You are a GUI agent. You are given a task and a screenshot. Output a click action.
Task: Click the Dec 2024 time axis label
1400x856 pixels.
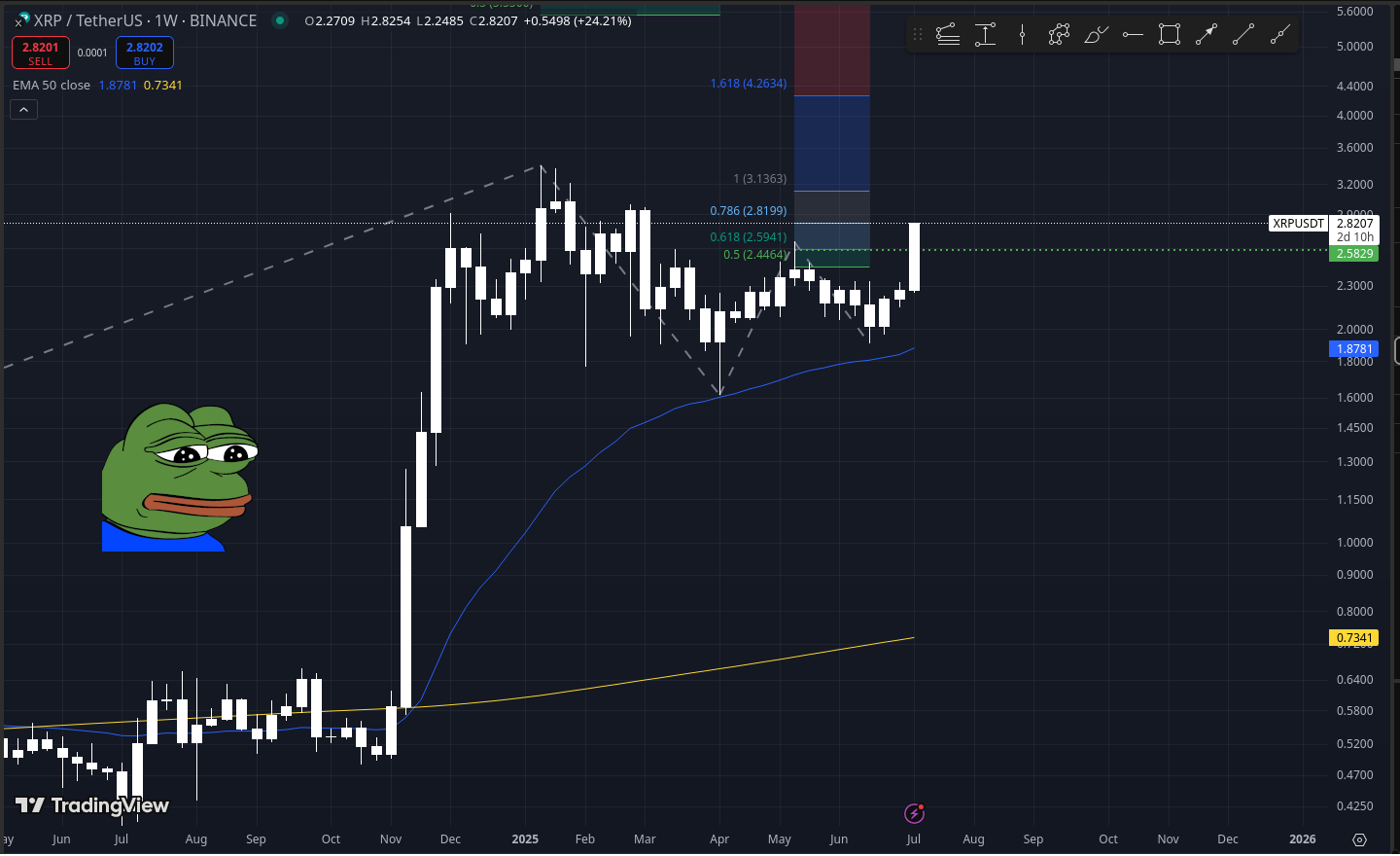click(450, 839)
